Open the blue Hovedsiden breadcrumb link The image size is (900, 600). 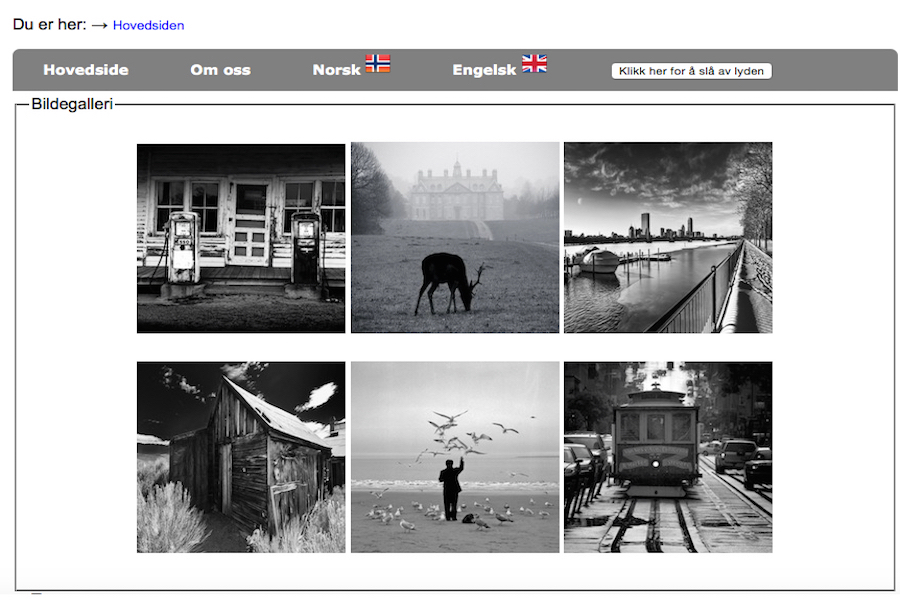[148, 25]
